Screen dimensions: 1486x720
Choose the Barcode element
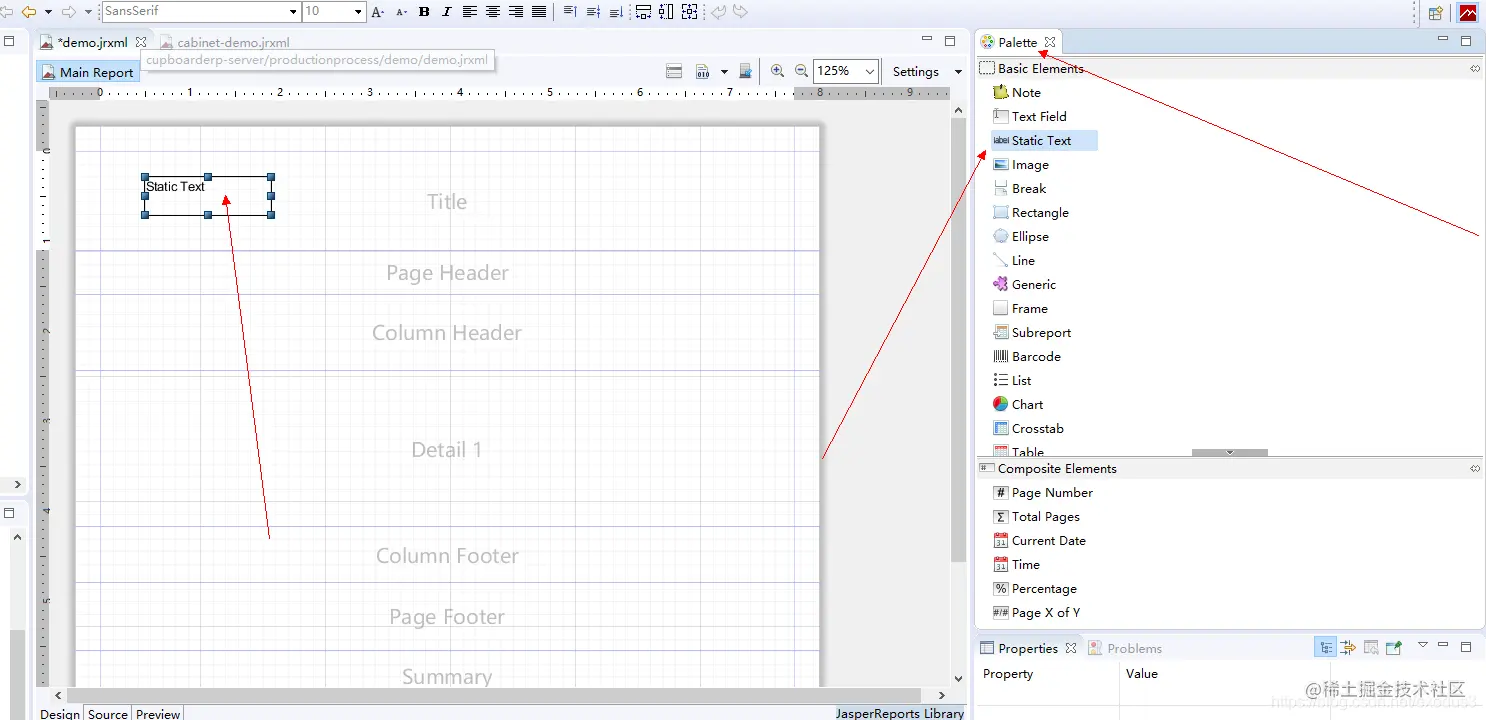[x=1027, y=357]
